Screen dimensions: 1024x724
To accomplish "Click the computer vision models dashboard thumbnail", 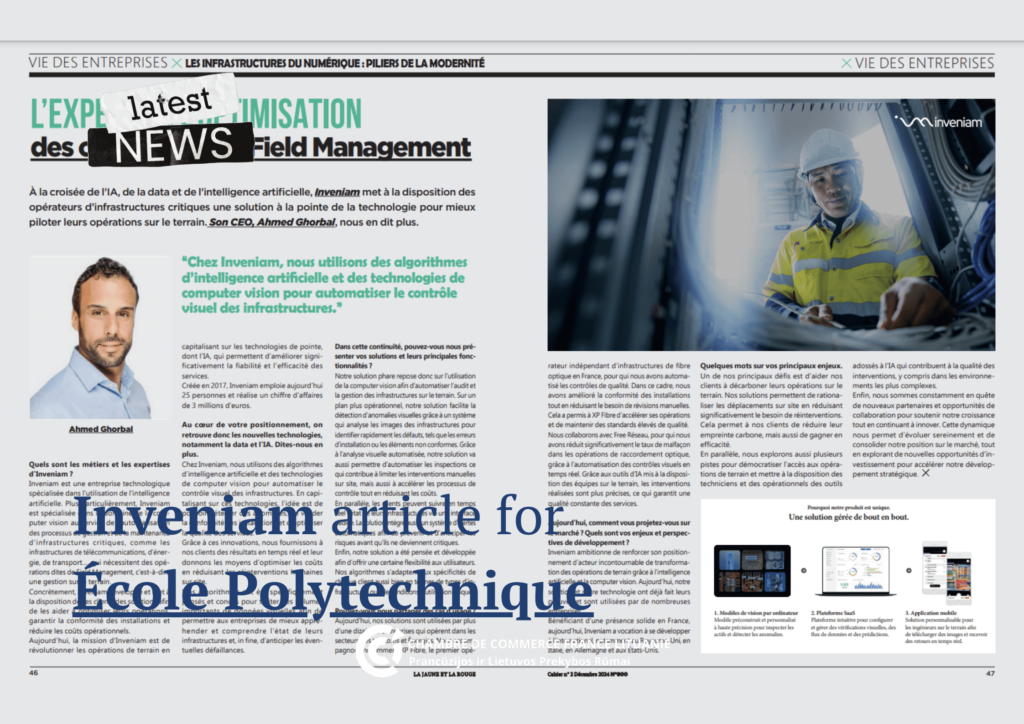I will coord(752,571).
